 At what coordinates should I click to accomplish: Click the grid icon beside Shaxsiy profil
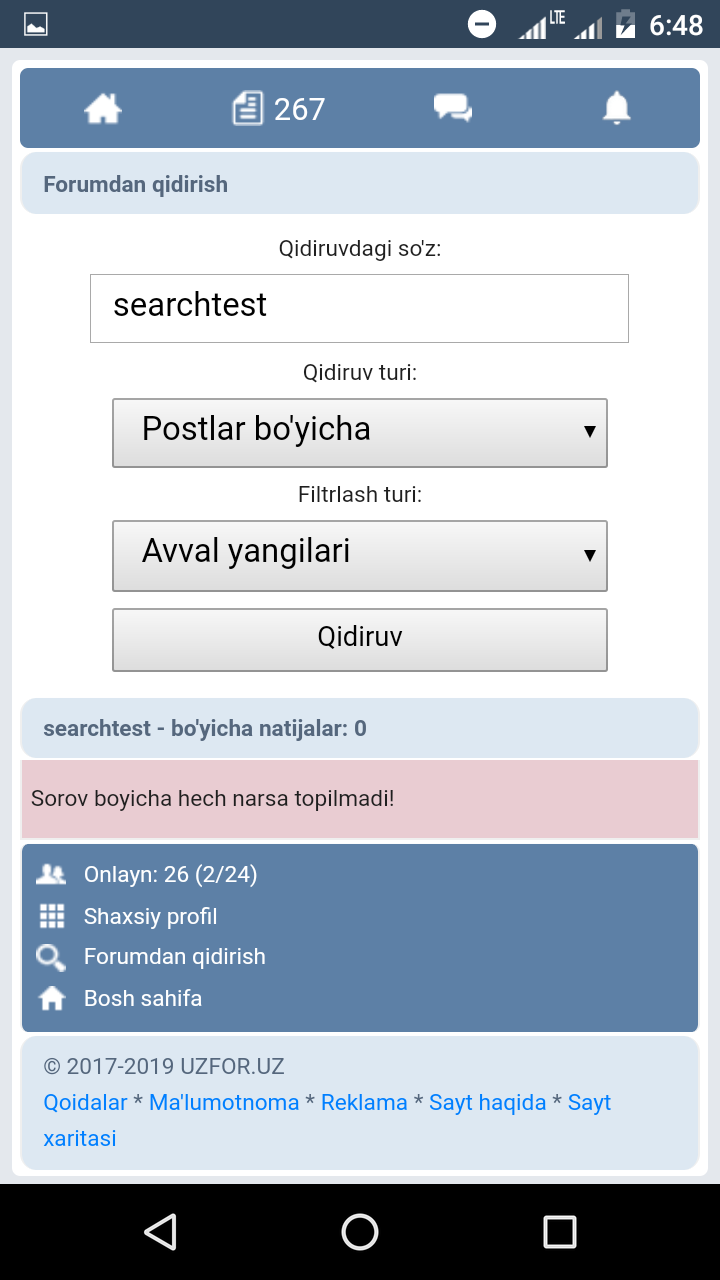click(51, 916)
